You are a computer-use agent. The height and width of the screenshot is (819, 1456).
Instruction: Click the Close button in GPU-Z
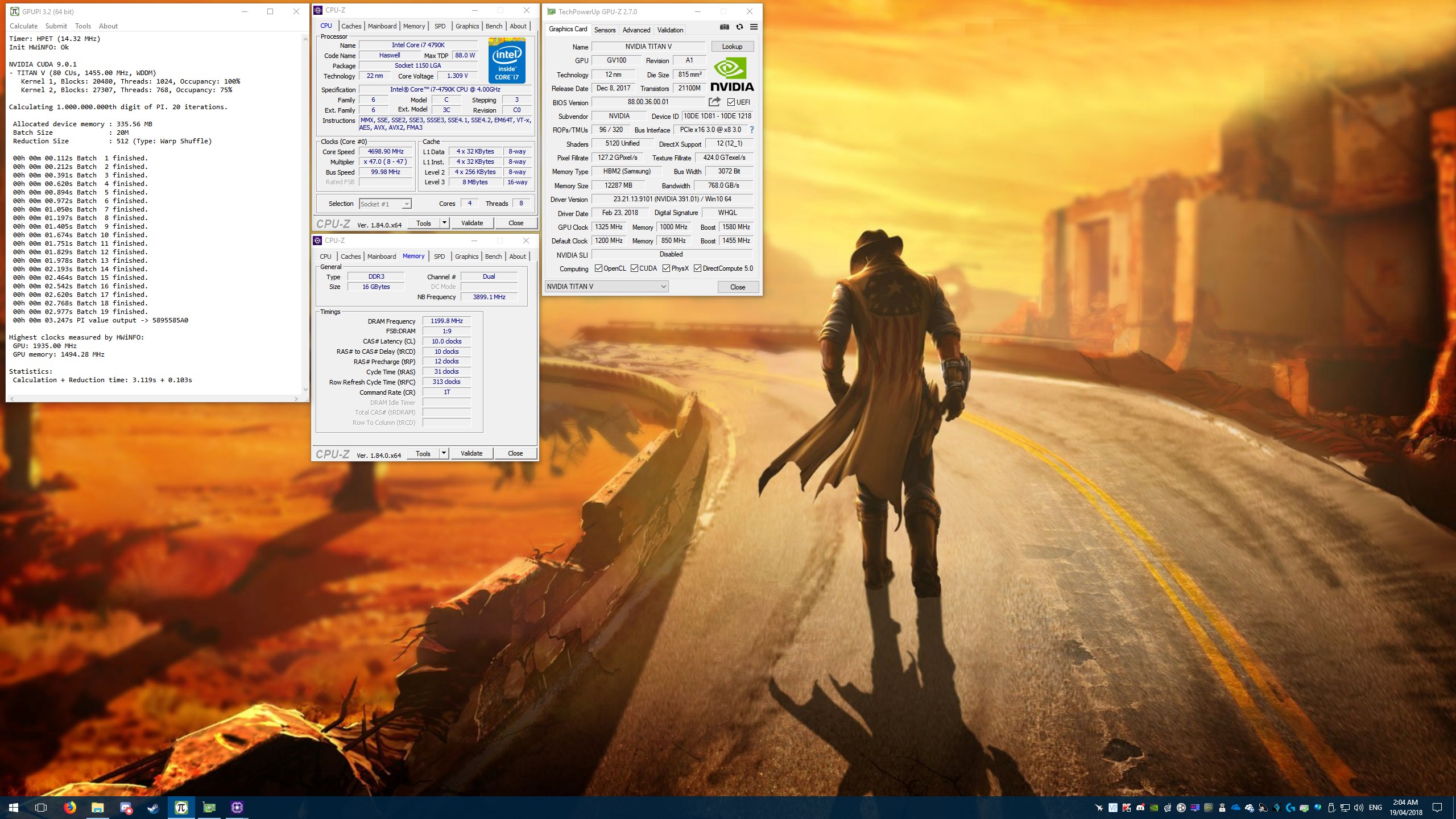(738, 287)
